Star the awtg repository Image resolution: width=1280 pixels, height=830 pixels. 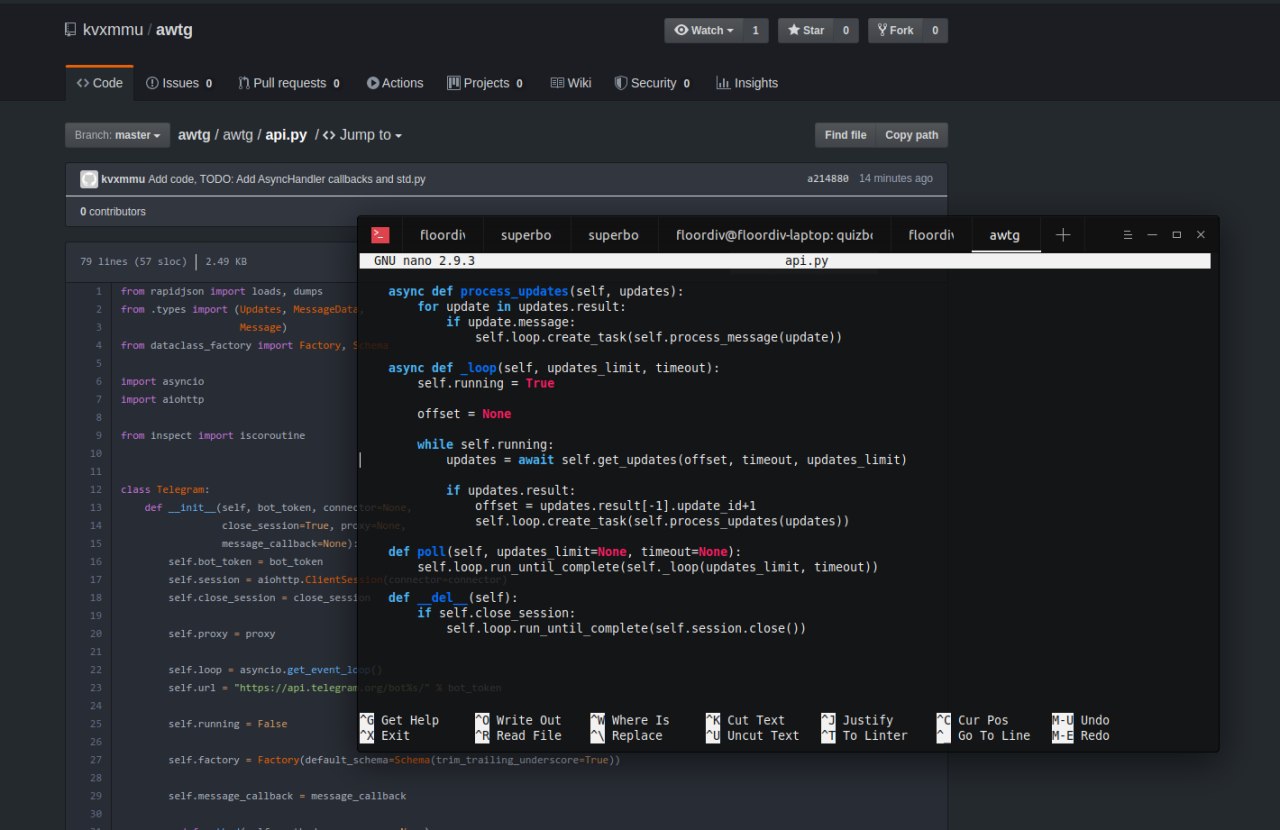click(806, 30)
